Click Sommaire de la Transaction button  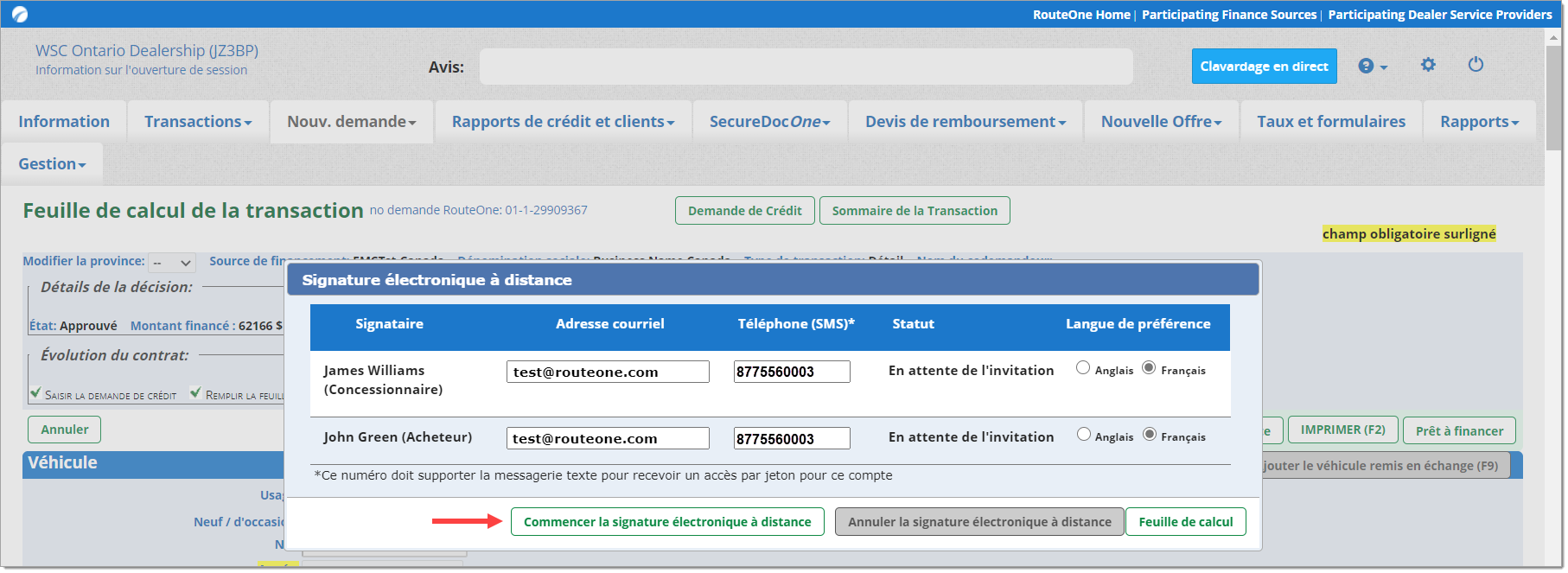[915, 211]
